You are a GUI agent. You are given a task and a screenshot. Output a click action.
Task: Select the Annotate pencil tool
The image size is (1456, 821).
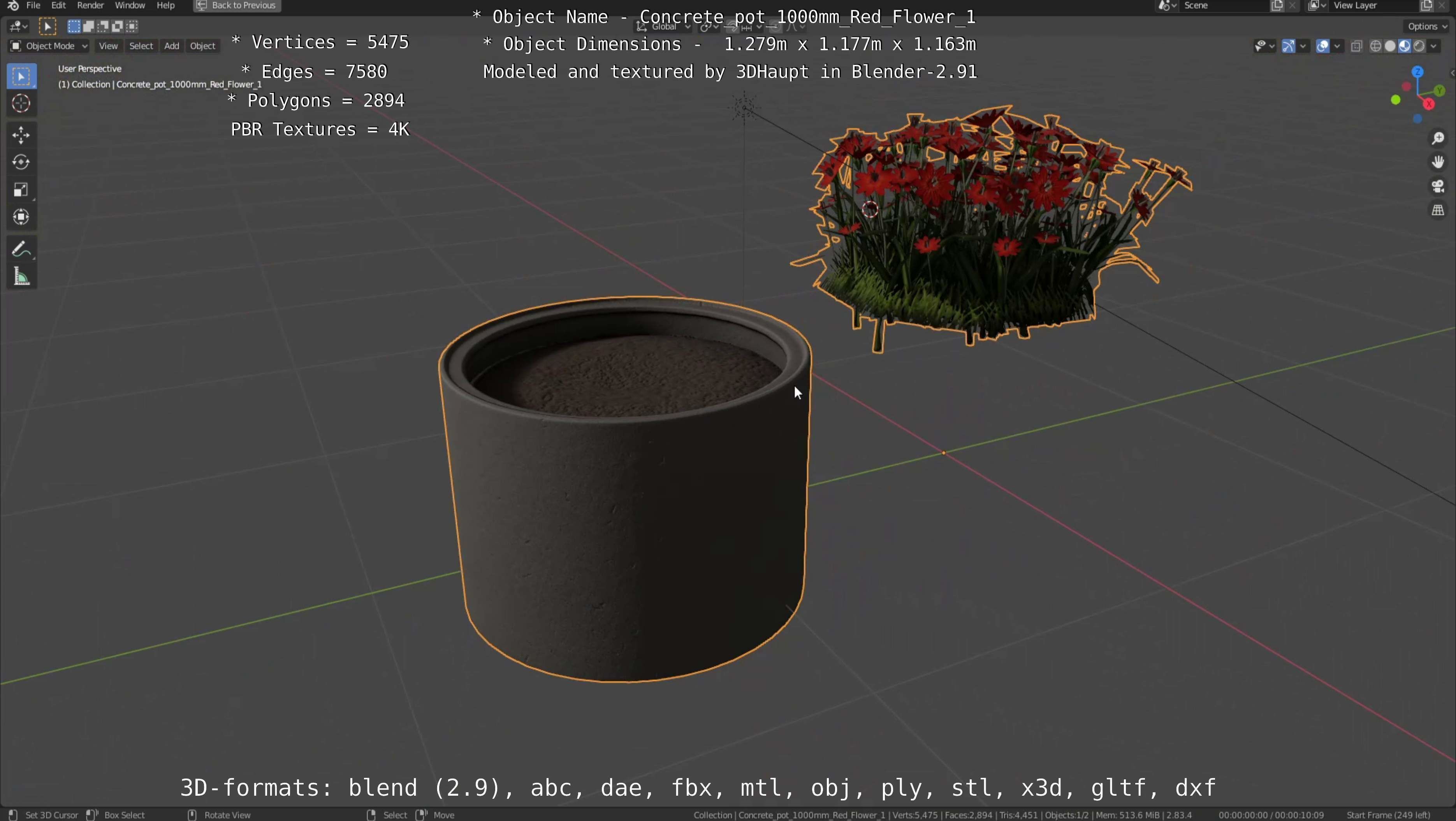[21, 249]
